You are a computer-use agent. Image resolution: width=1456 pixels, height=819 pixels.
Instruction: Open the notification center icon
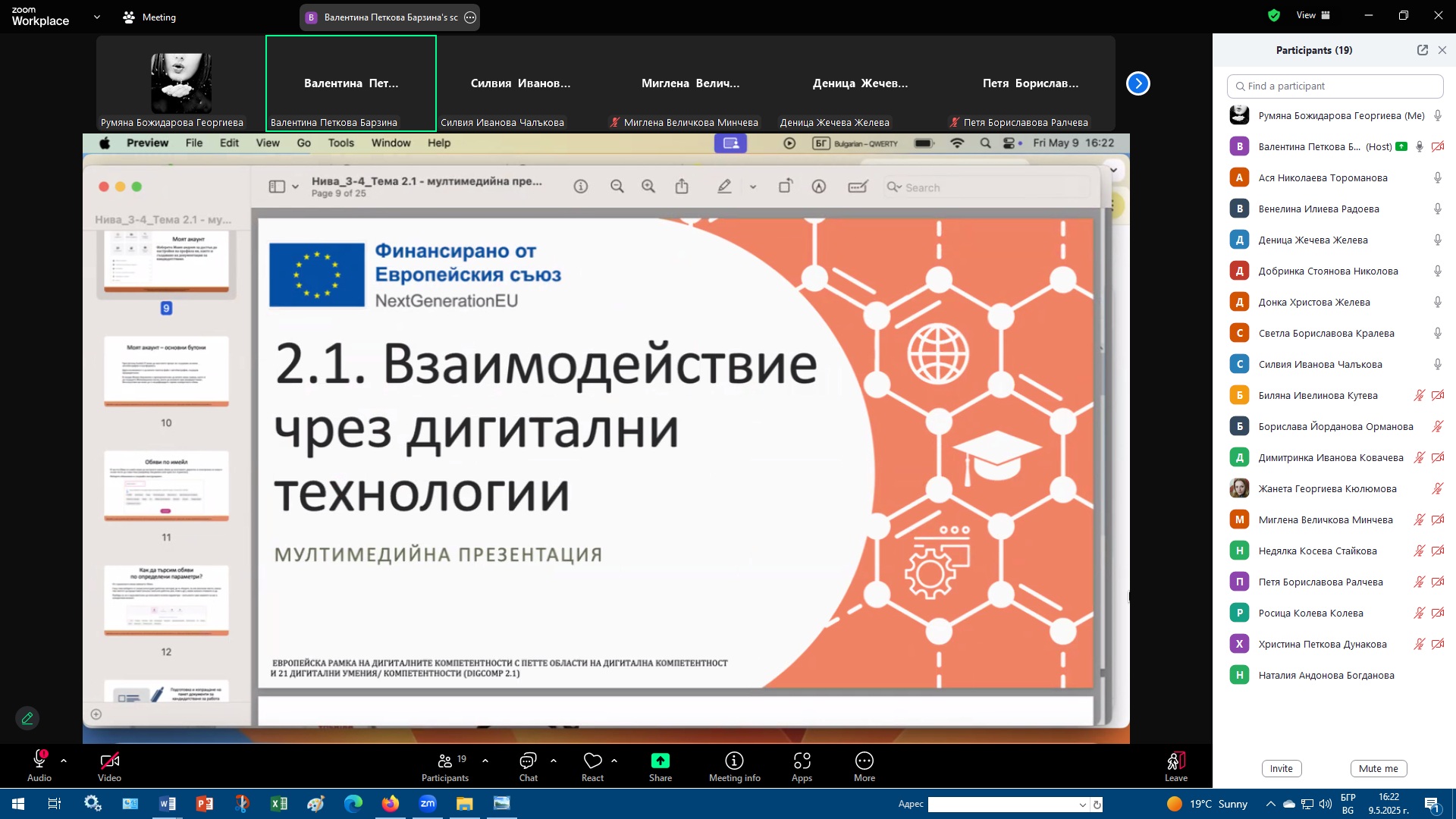[1432, 804]
